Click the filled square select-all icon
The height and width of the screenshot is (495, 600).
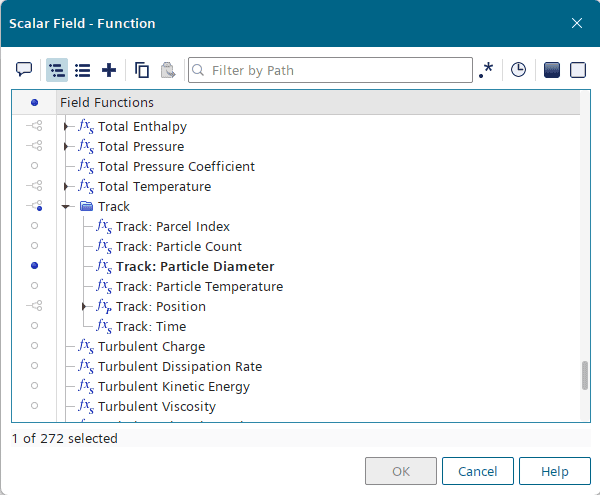[x=551, y=70]
